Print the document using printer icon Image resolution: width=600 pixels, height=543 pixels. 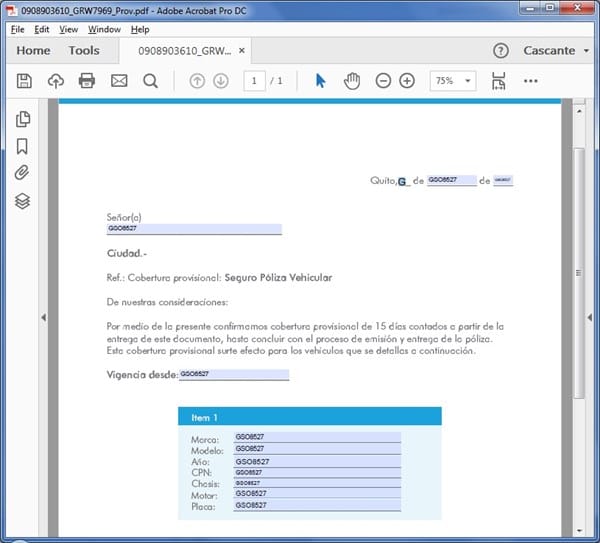[87, 81]
